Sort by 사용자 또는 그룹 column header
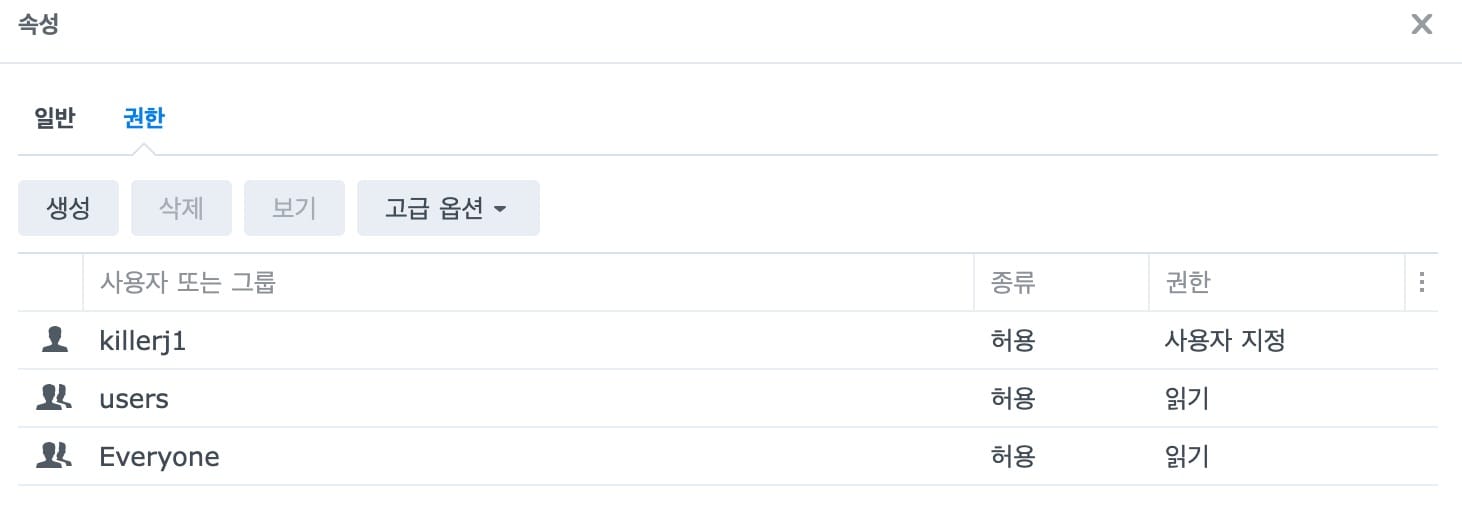This screenshot has height=516, width=1462. click(187, 283)
